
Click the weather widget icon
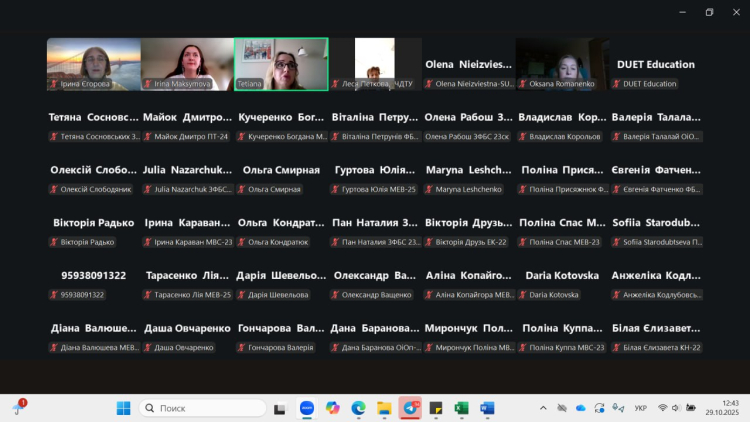point(18,408)
